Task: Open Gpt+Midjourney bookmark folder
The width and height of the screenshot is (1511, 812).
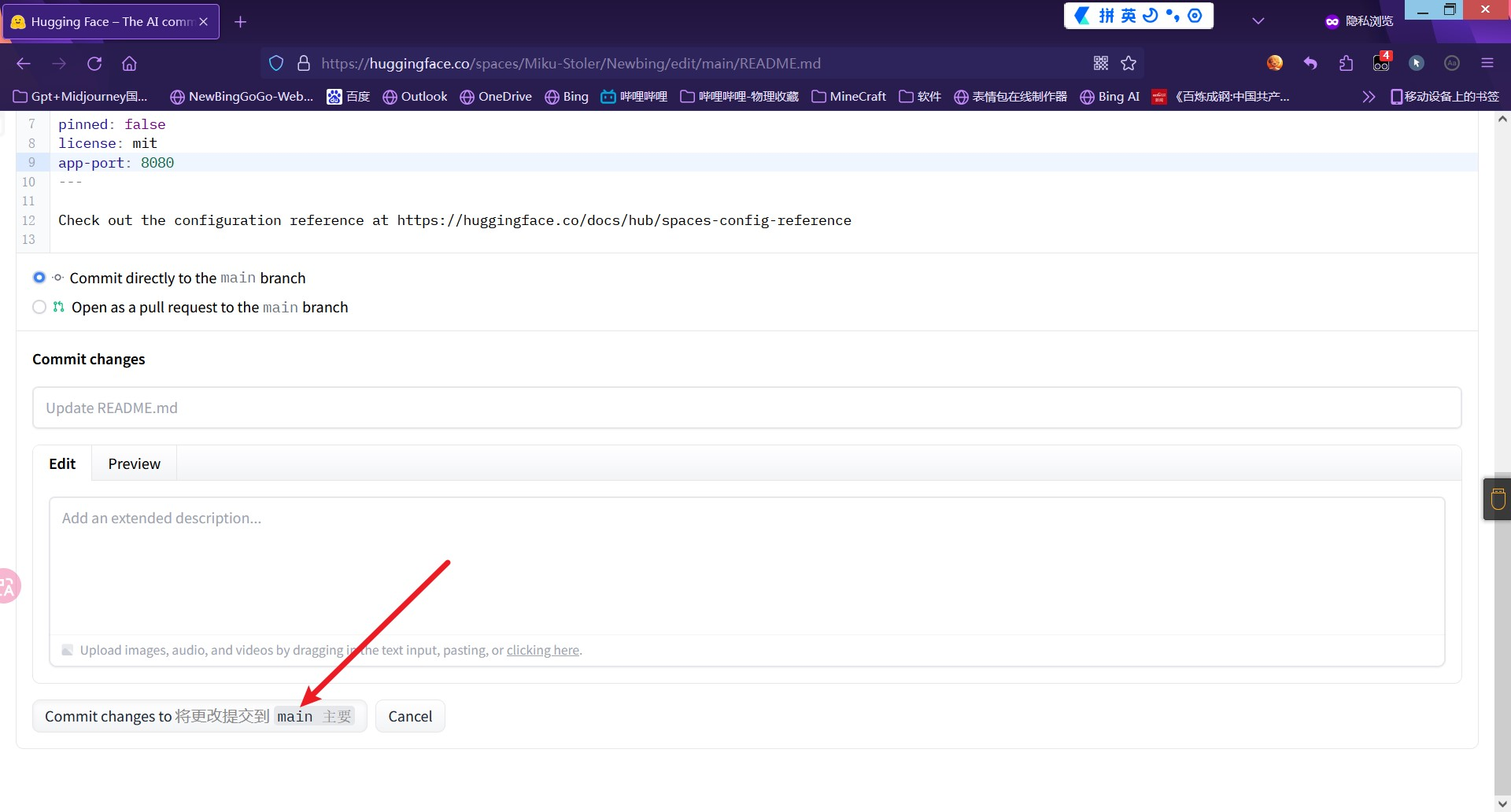Action: [x=81, y=97]
